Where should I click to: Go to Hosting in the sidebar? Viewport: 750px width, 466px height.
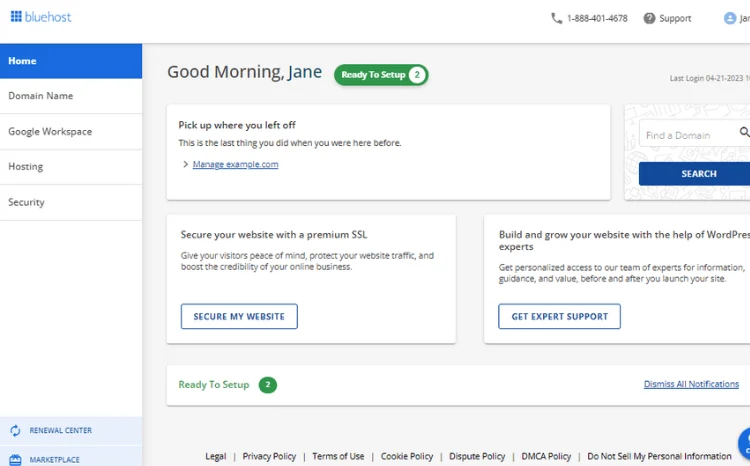click(x=71, y=167)
